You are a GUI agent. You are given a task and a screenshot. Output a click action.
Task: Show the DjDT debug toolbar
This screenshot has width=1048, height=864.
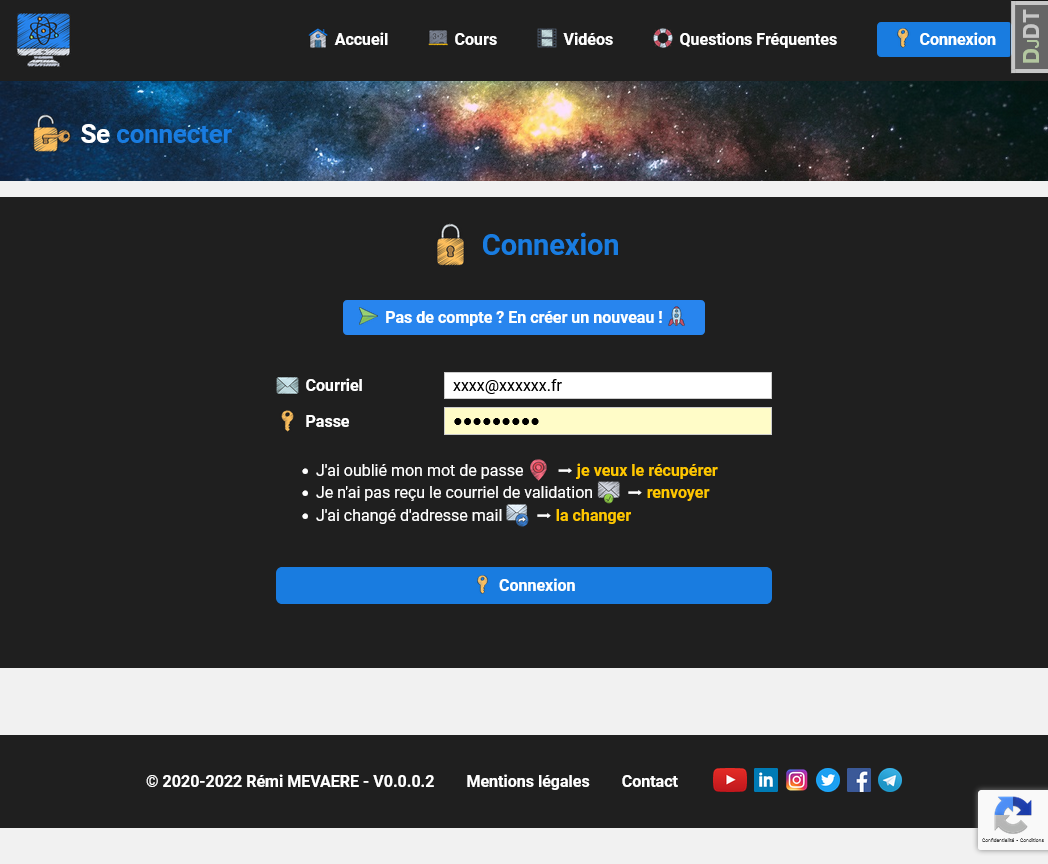pyautogui.click(x=1029, y=37)
